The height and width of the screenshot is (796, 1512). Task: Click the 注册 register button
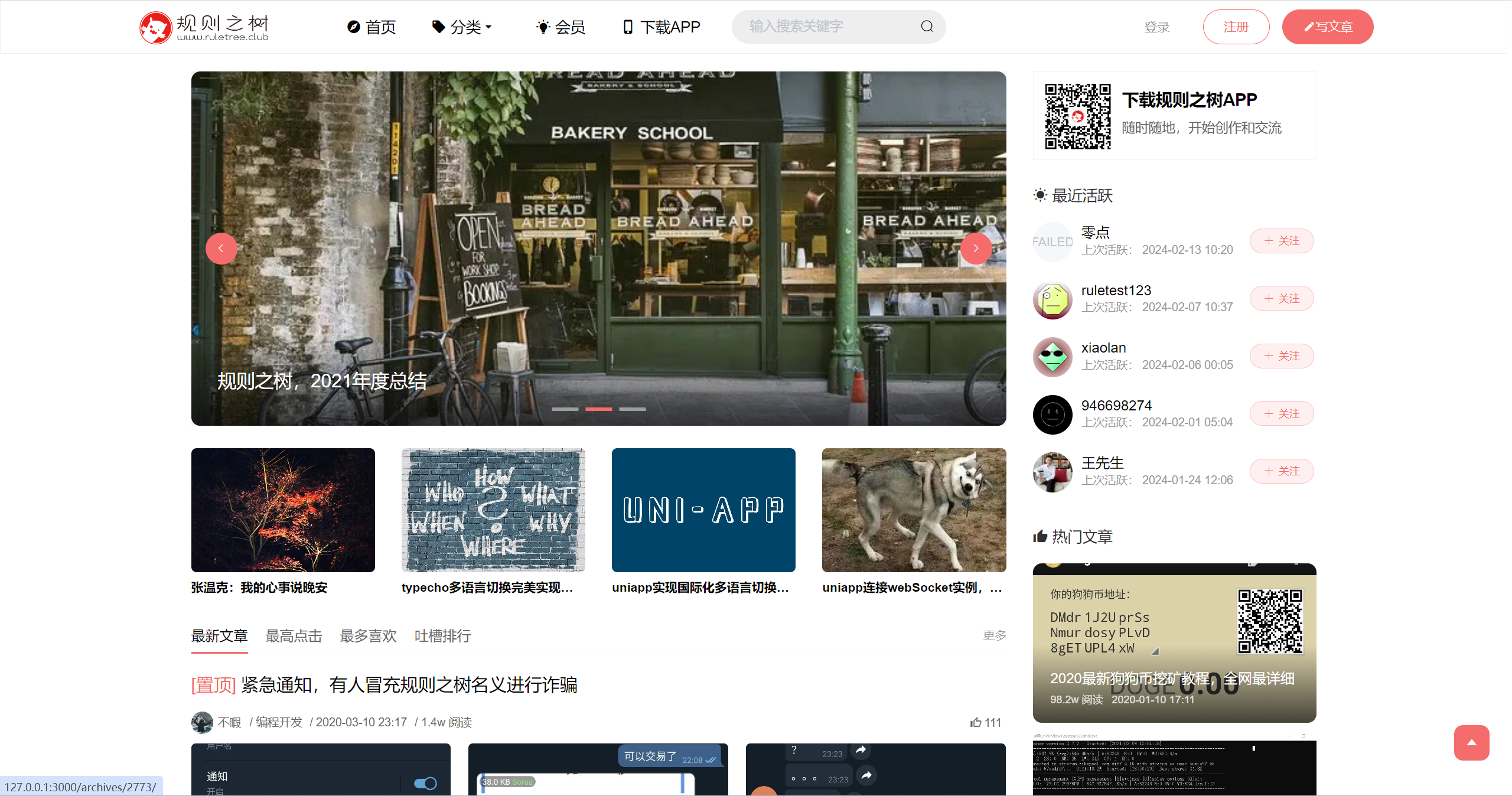click(1236, 27)
